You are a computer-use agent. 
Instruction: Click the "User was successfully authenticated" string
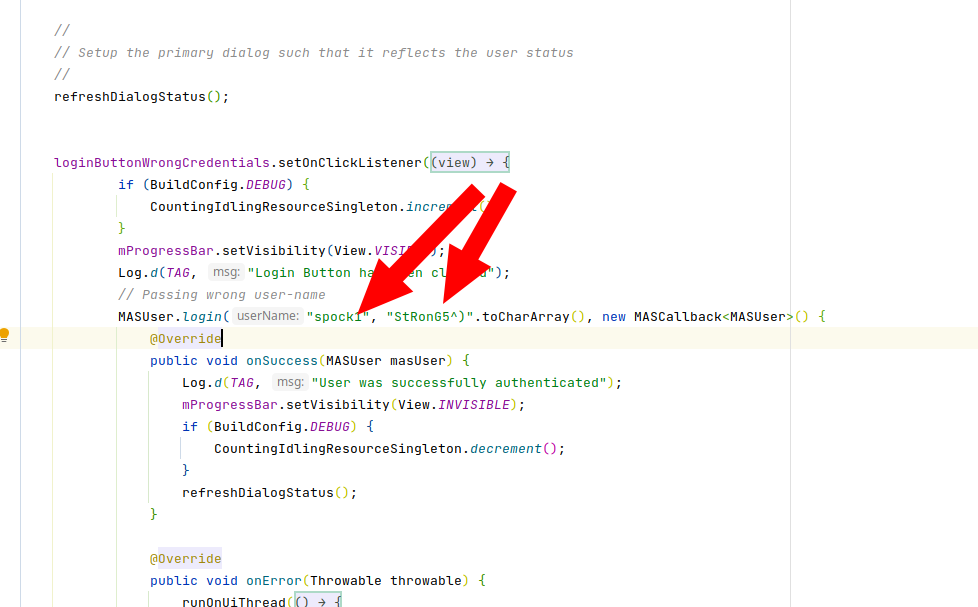click(x=459, y=383)
